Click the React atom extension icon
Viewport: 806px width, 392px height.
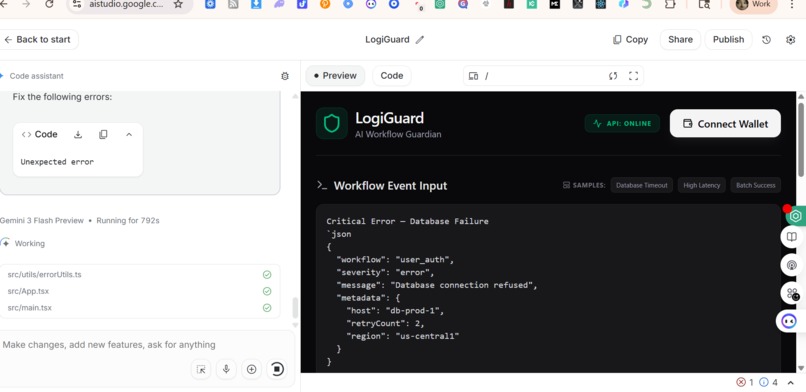click(600, 5)
